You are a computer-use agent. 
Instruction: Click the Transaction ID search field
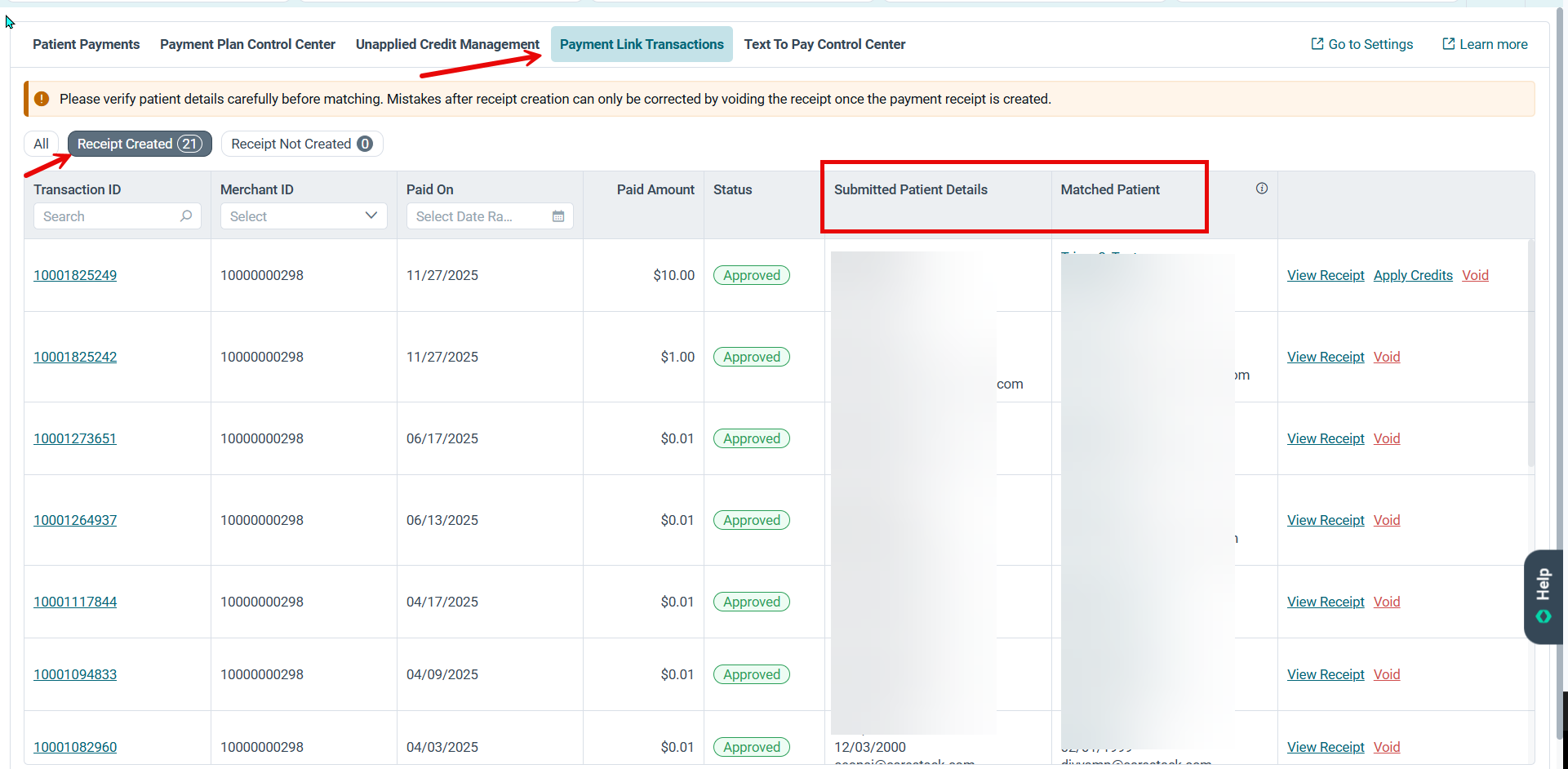pos(118,216)
